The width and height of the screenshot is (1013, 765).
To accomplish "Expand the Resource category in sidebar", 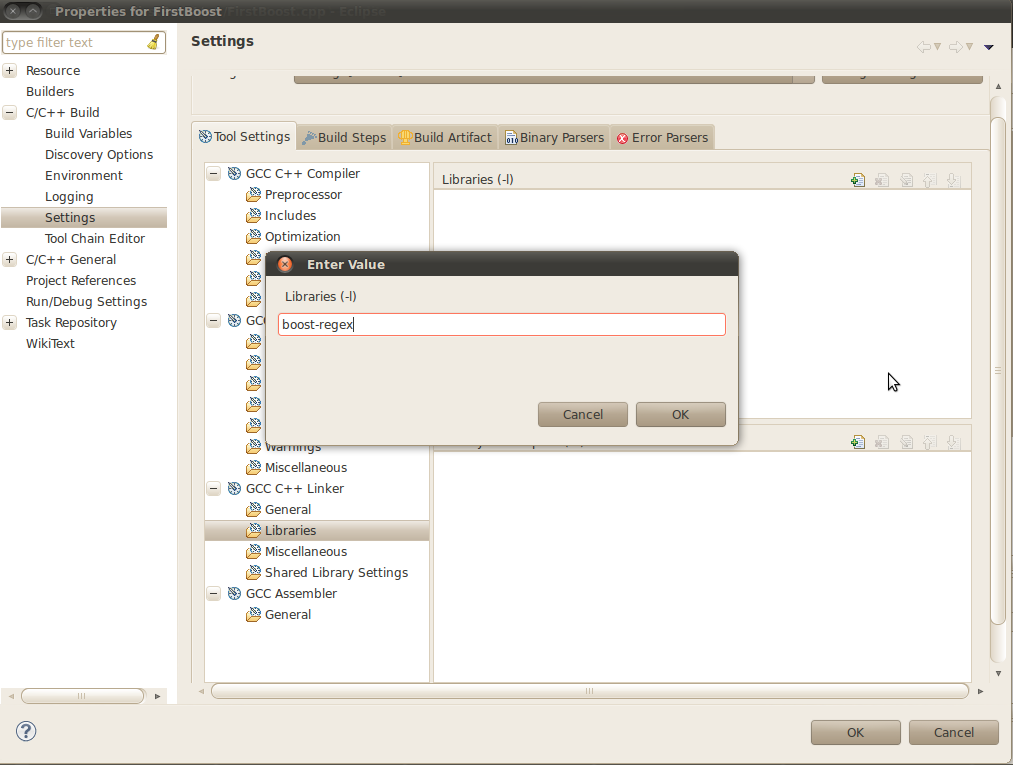I will [x=10, y=71].
